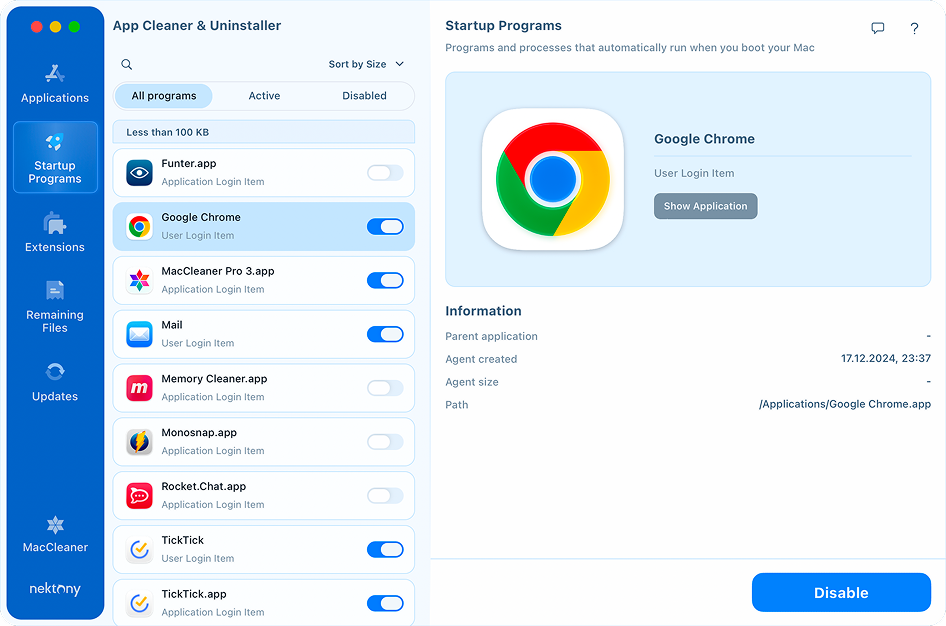
Task: Open the feedback chat icon
Action: point(877,28)
